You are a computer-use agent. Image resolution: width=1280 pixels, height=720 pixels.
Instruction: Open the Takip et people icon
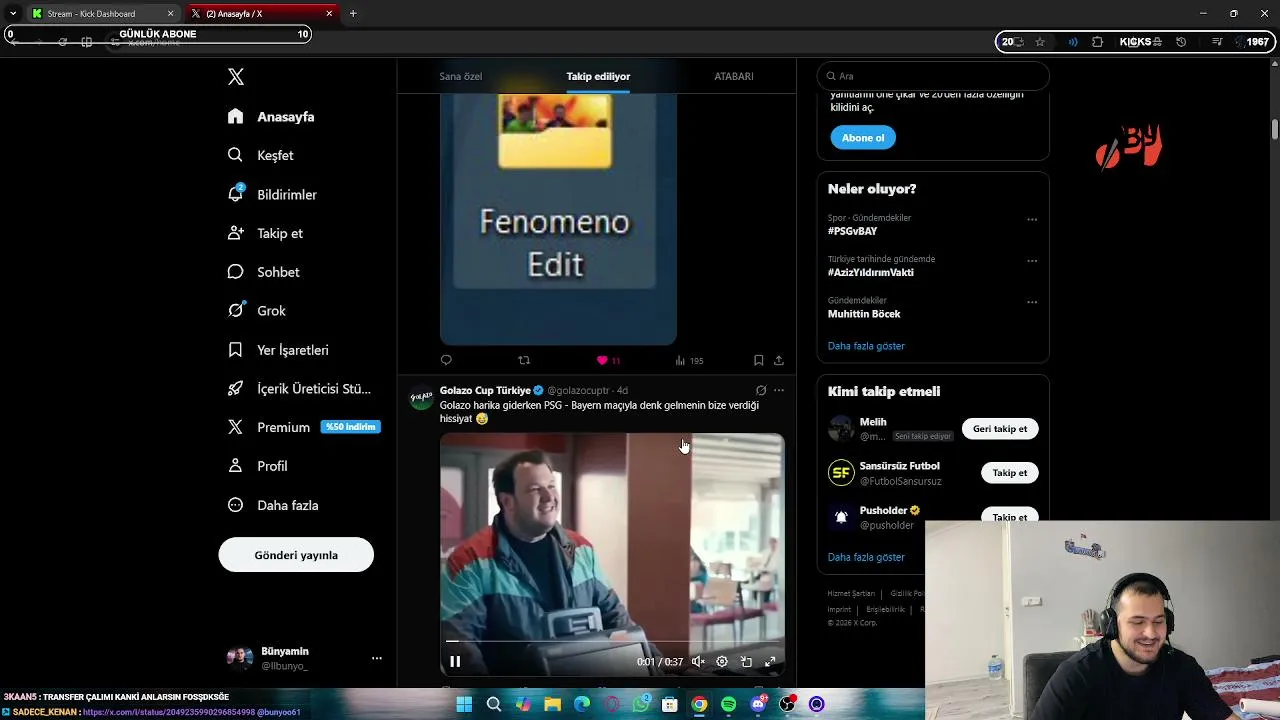[235, 233]
